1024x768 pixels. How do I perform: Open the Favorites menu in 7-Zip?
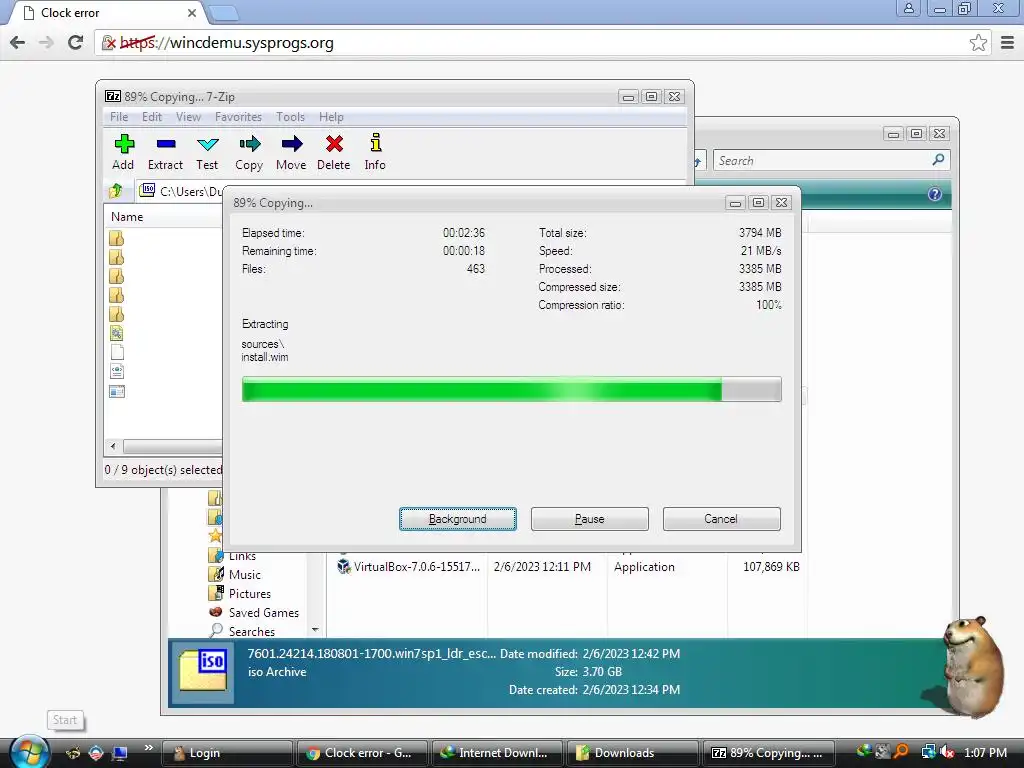coord(238,117)
